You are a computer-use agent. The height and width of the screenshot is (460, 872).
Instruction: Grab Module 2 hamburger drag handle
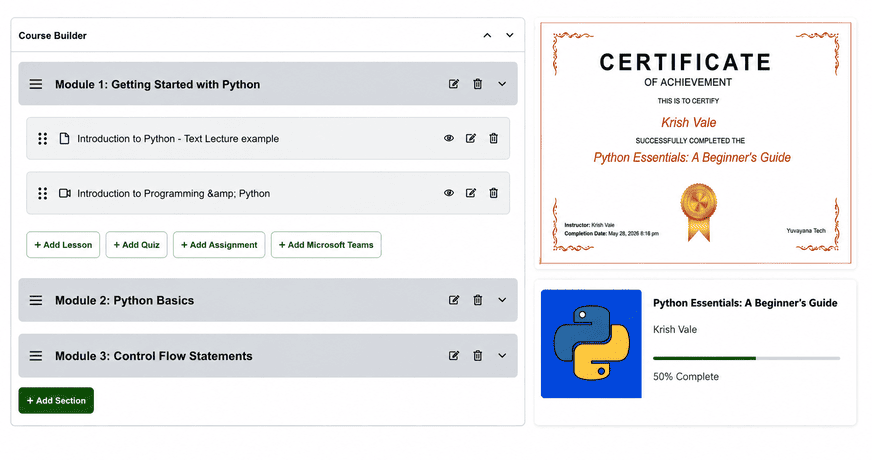coord(36,300)
